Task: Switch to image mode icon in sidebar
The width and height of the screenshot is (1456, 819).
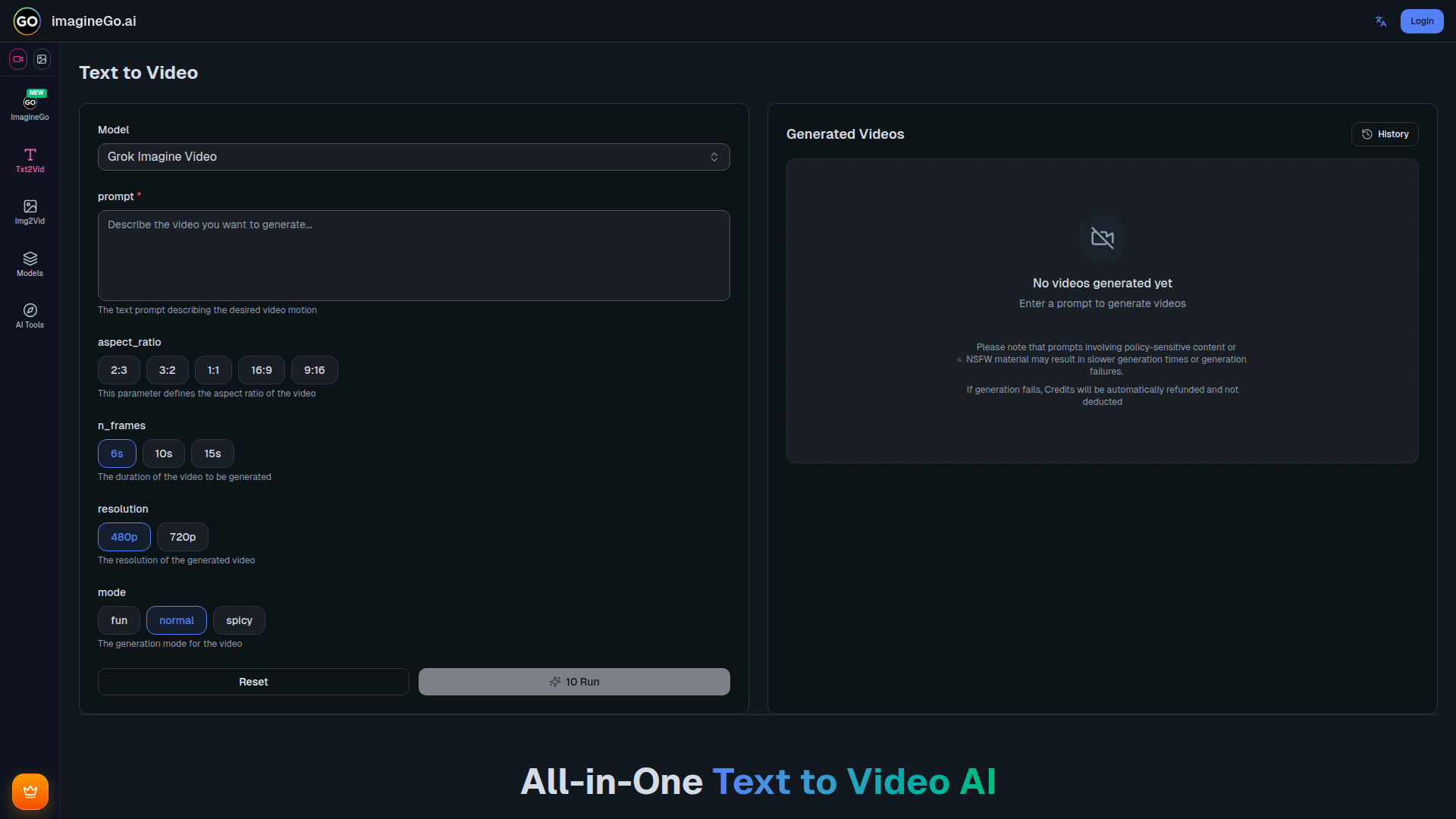Action: [x=42, y=59]
